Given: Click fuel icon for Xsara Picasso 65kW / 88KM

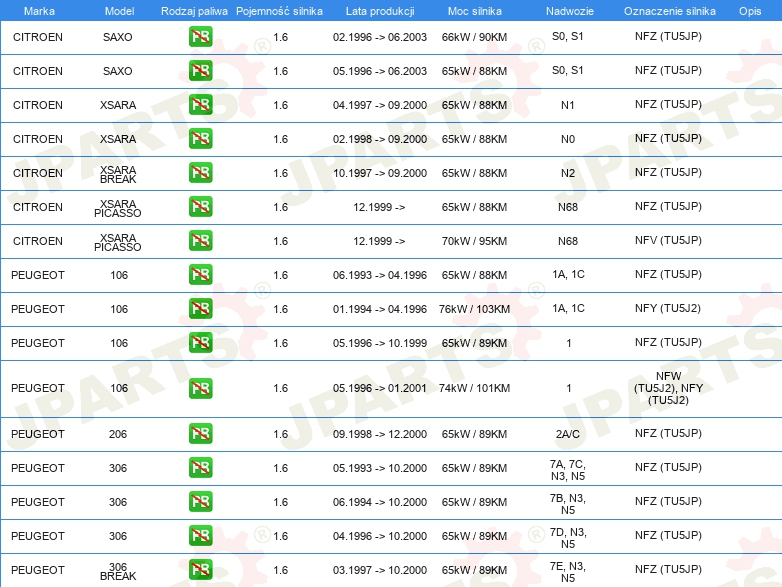Looking at the screenshot, I should click(x=200, y=206).
